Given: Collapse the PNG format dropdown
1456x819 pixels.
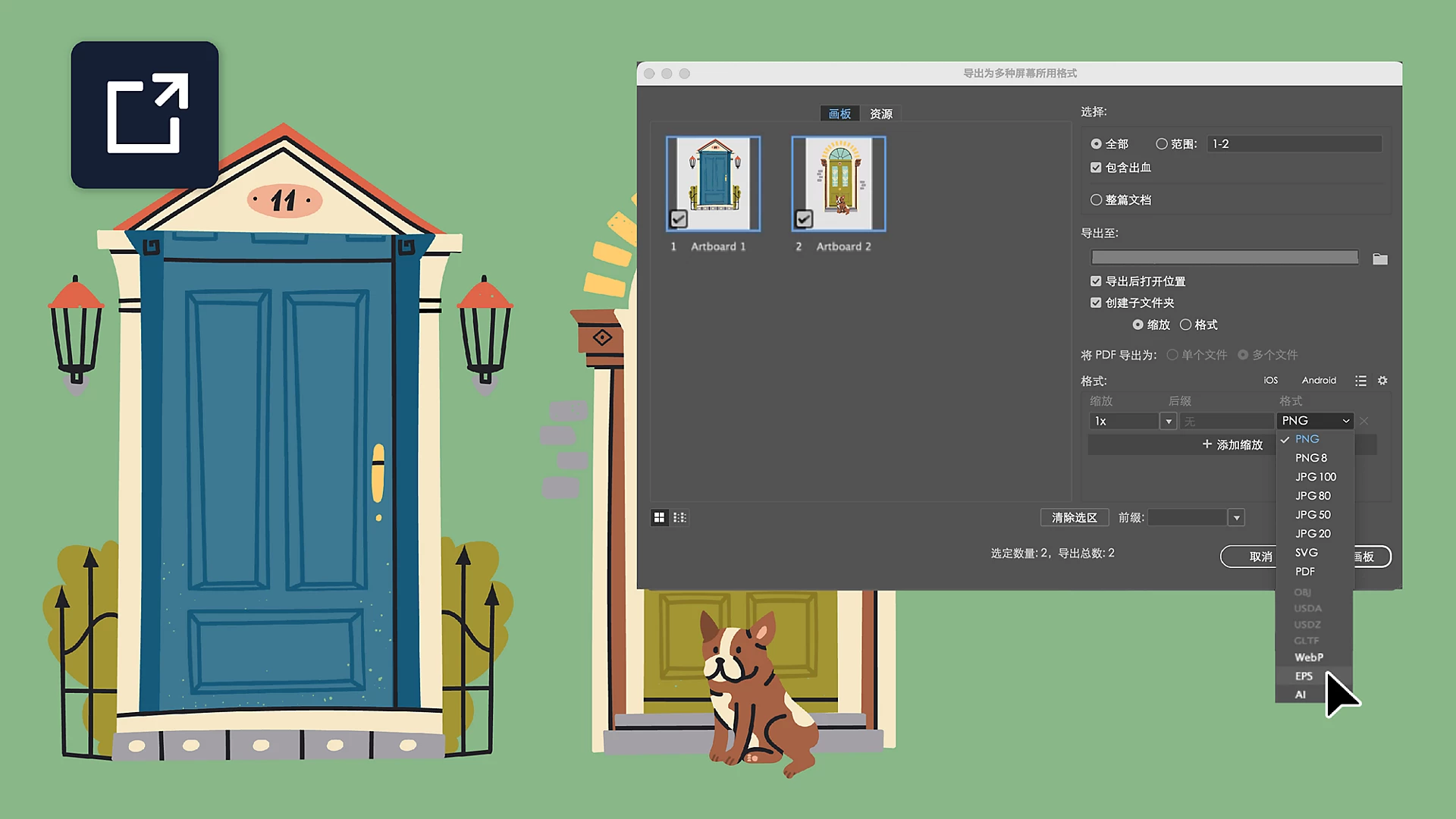Looking at the screenshot, I should (x=1316, y=421).
